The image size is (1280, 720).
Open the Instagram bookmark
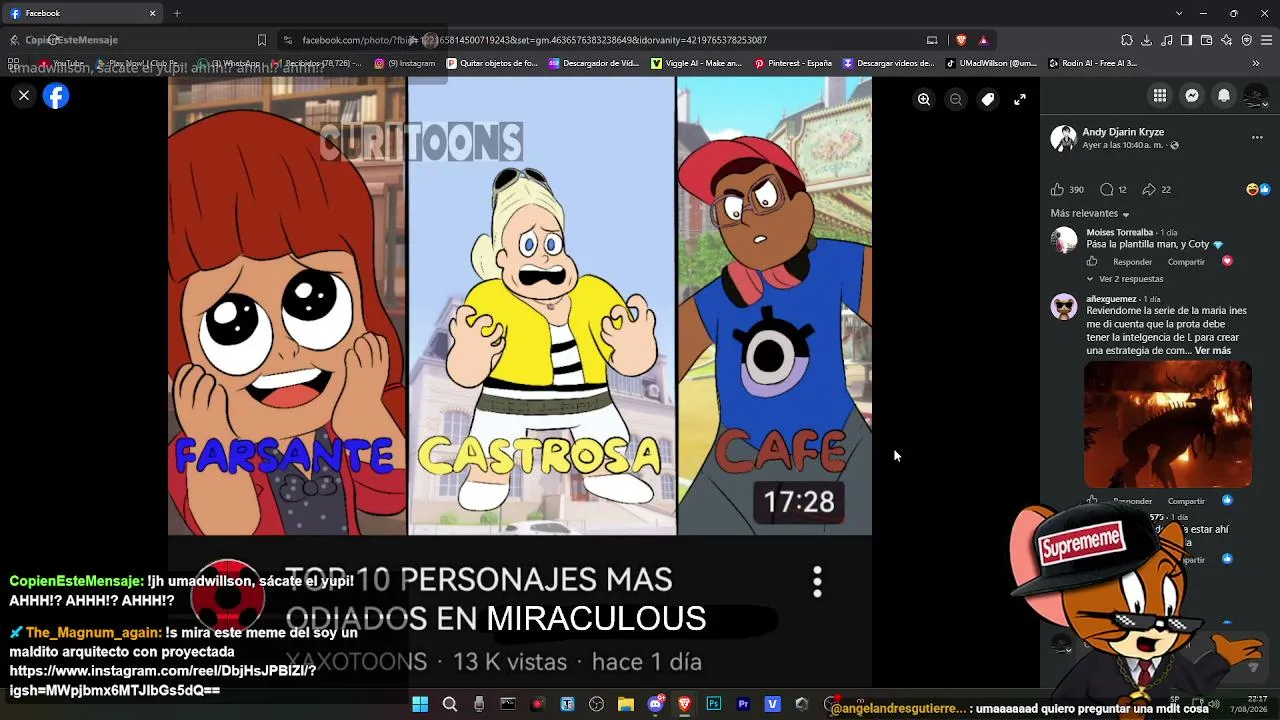pos(405,63)
